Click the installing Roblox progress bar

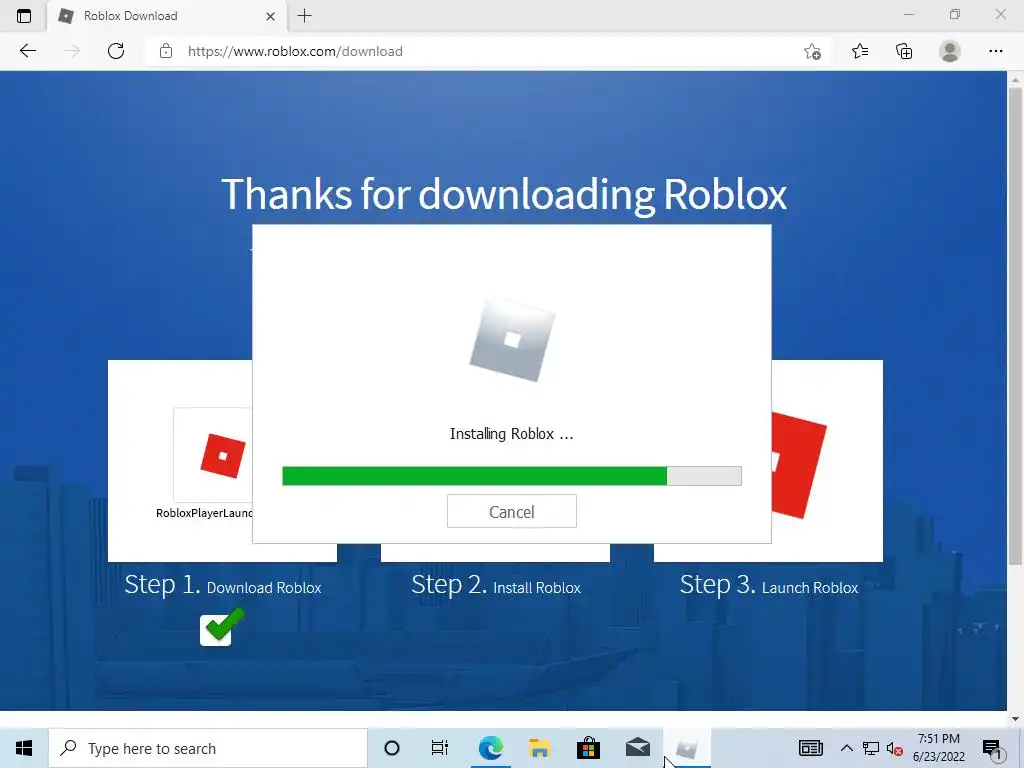coord(511,476)
